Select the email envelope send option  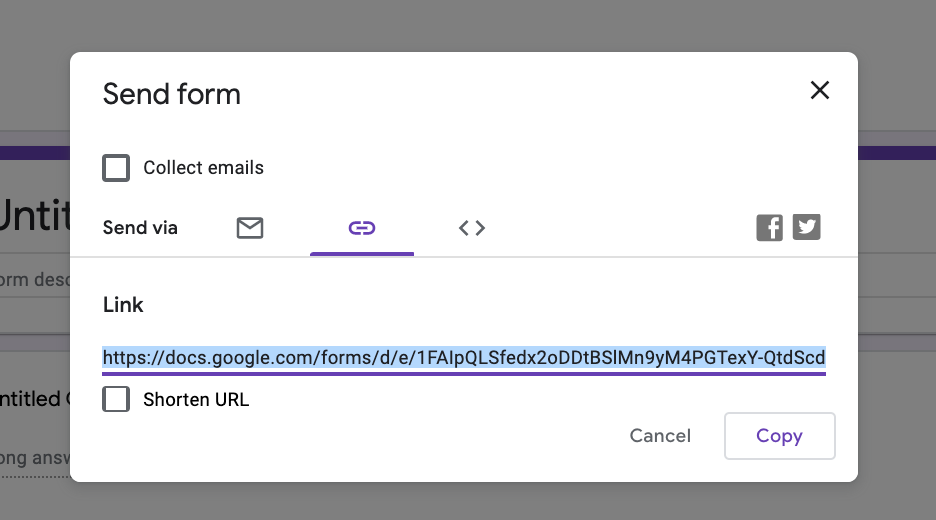(250, 228)
